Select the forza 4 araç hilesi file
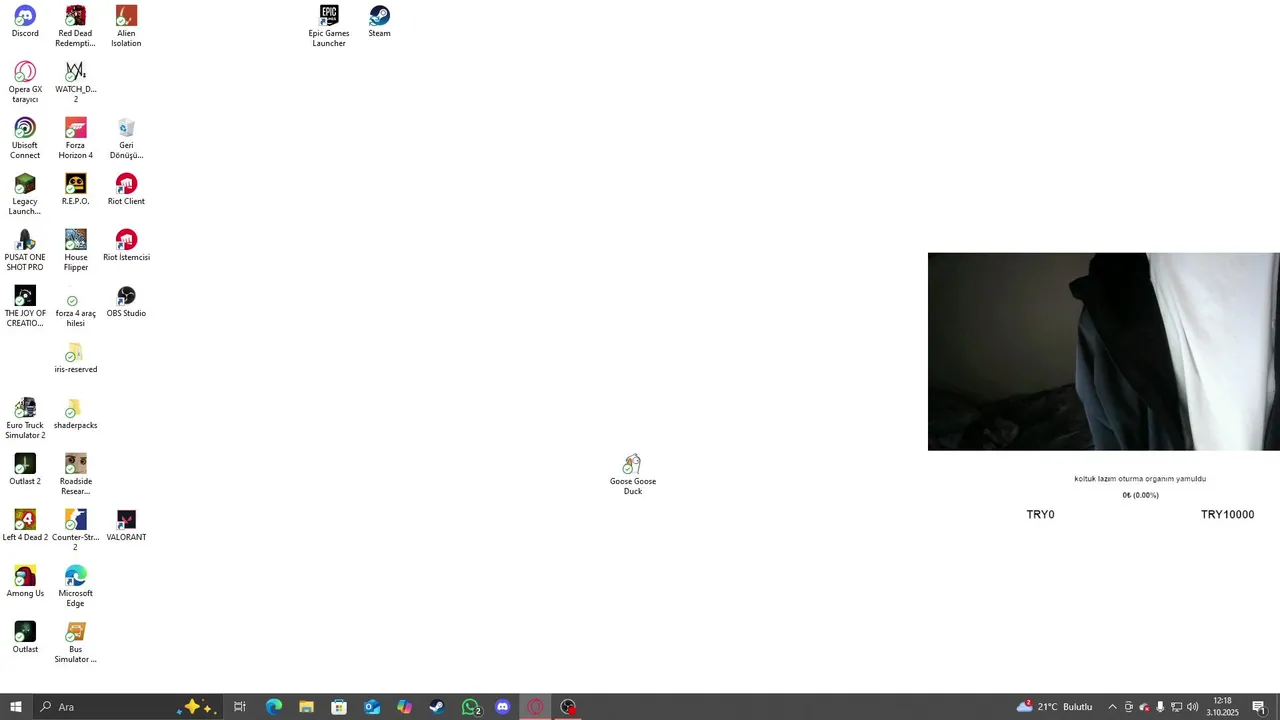 pos(75,306)
